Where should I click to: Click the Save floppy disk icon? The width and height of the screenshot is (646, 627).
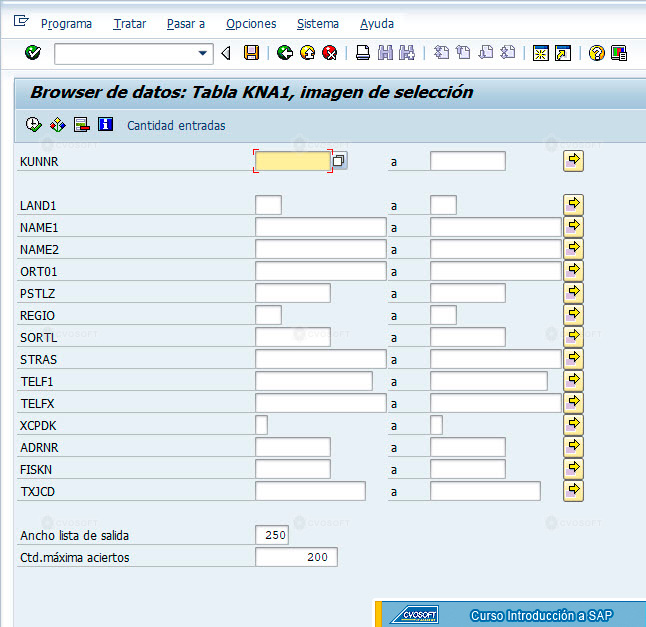tap(251, 53)
